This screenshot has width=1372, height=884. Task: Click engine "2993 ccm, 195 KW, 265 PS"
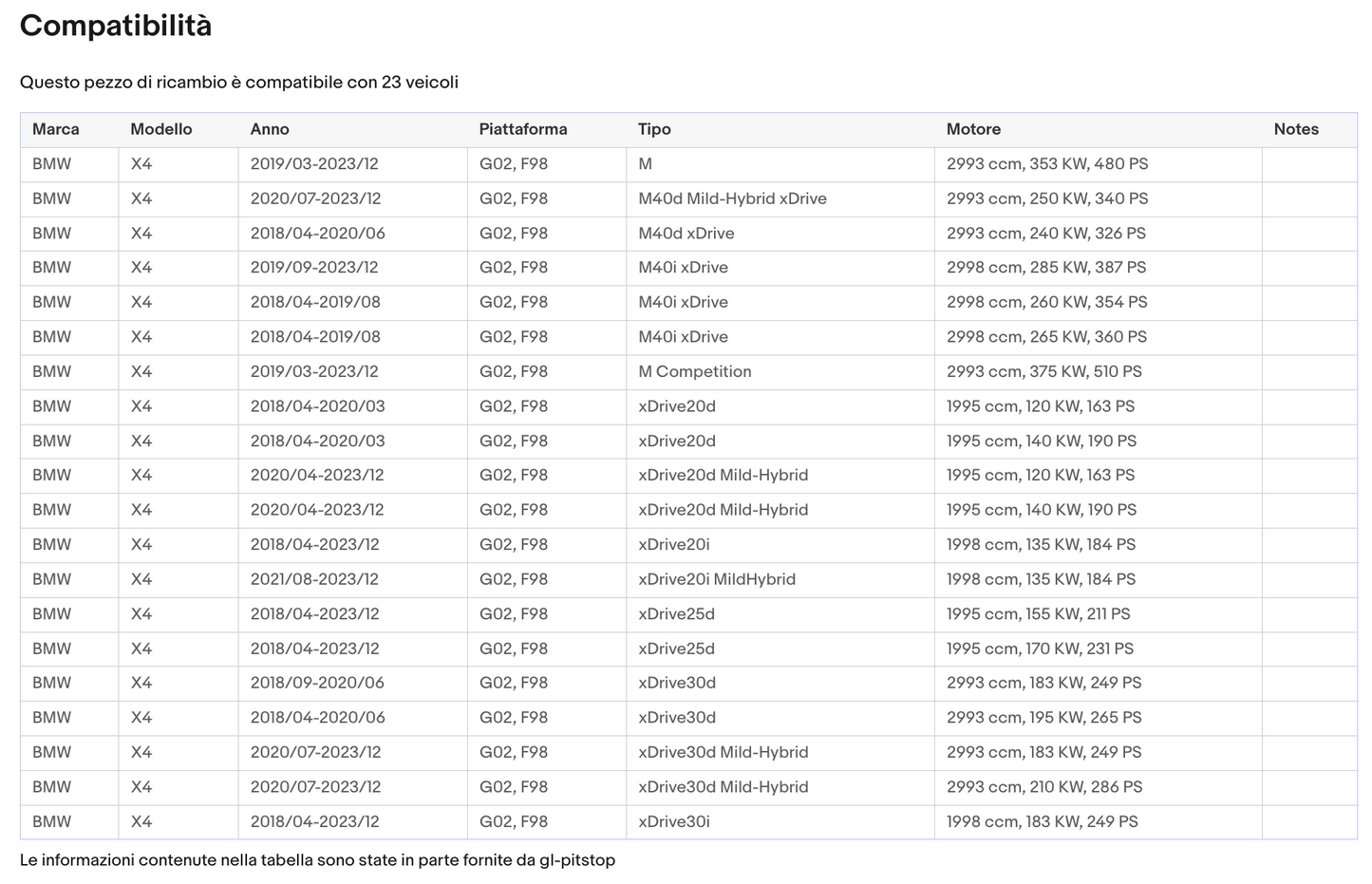[x=1044, y=718]
